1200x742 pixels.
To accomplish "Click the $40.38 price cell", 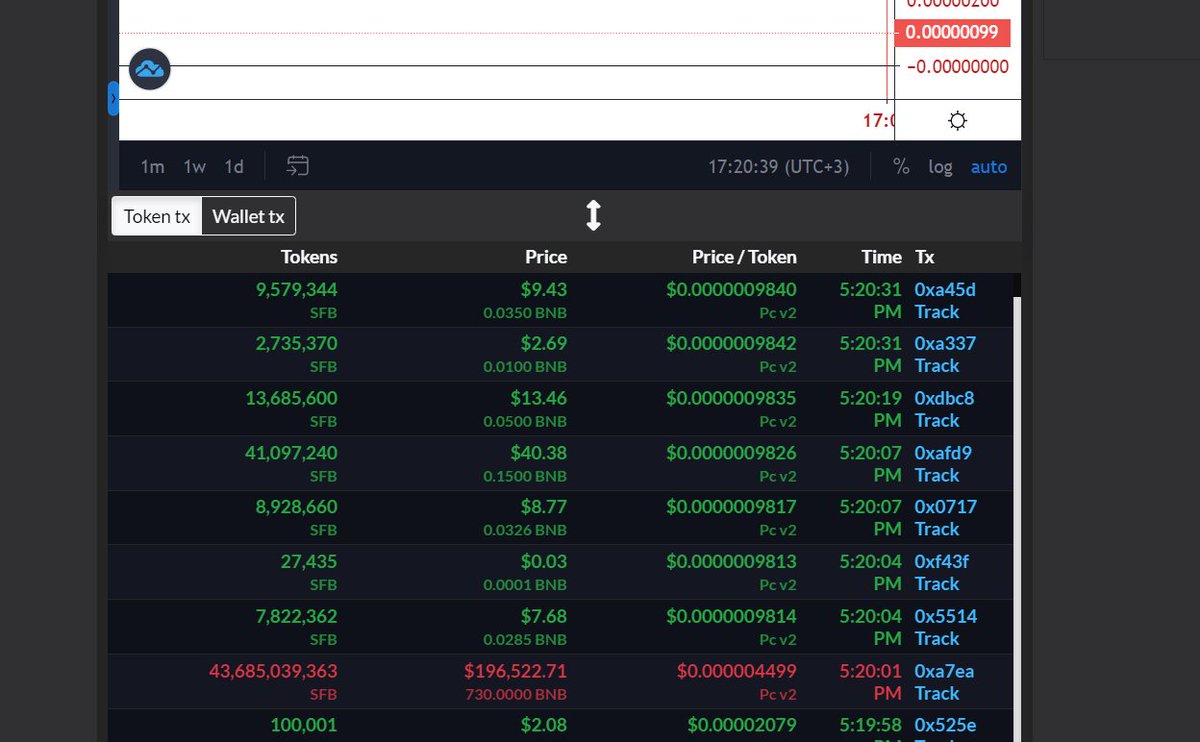I will (x=539, y=453).
